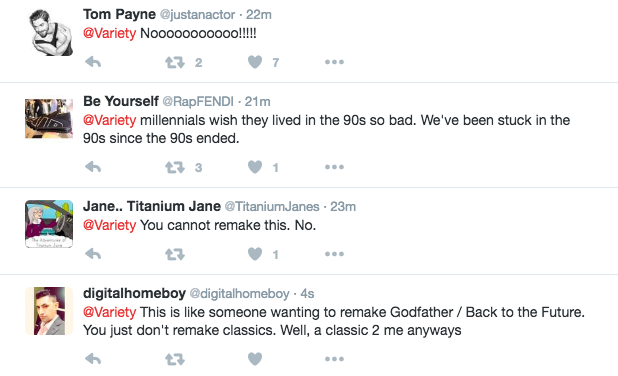Reply to Be Yourself's millennials tweet
This screenshot has width=618, height=376.
click(x=93, y=167)
